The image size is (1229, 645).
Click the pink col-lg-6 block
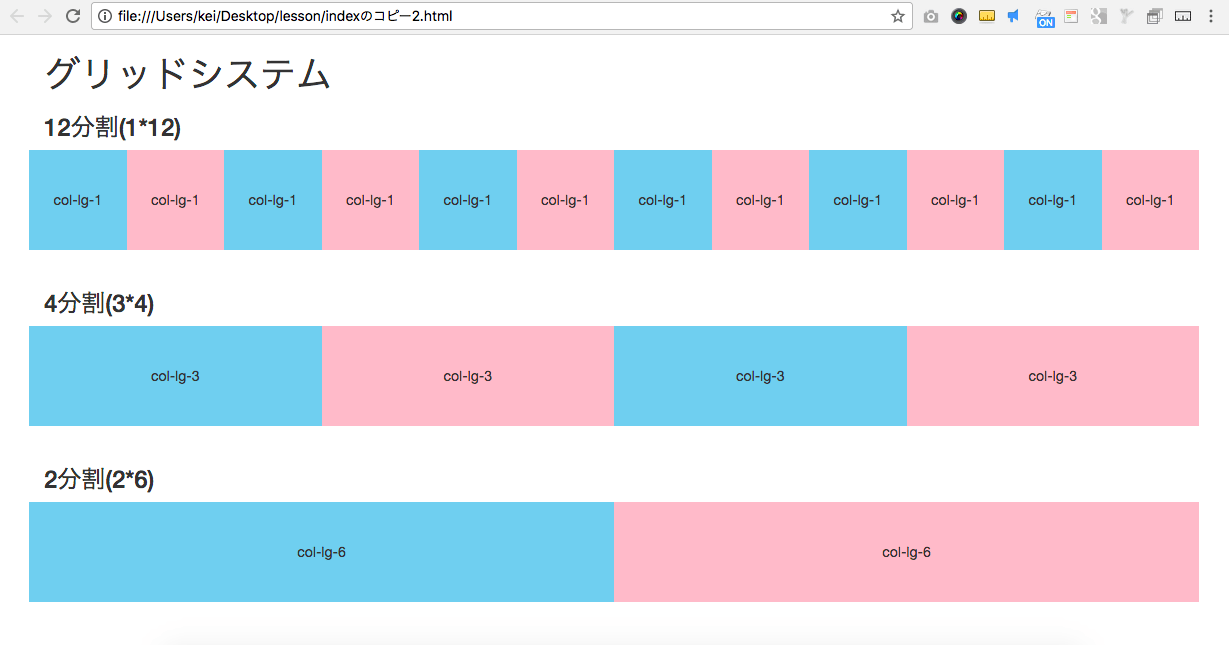906,551
